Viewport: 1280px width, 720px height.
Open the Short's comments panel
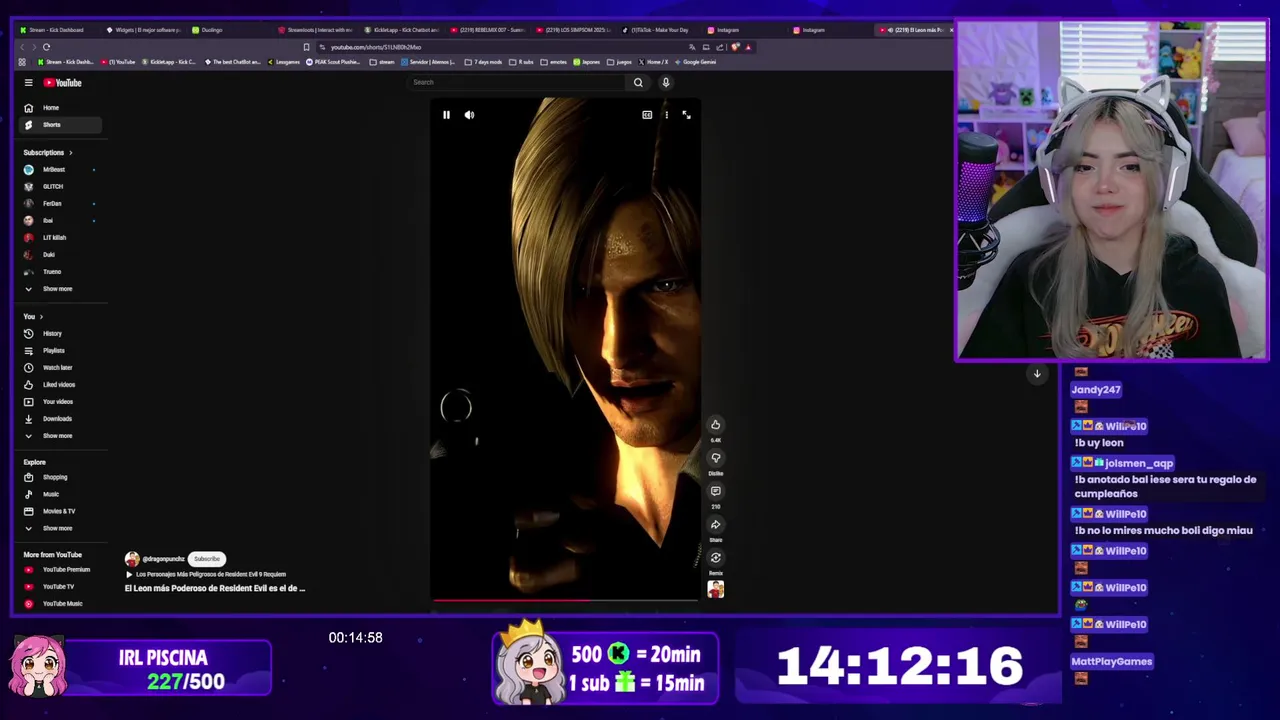[715, 491]
